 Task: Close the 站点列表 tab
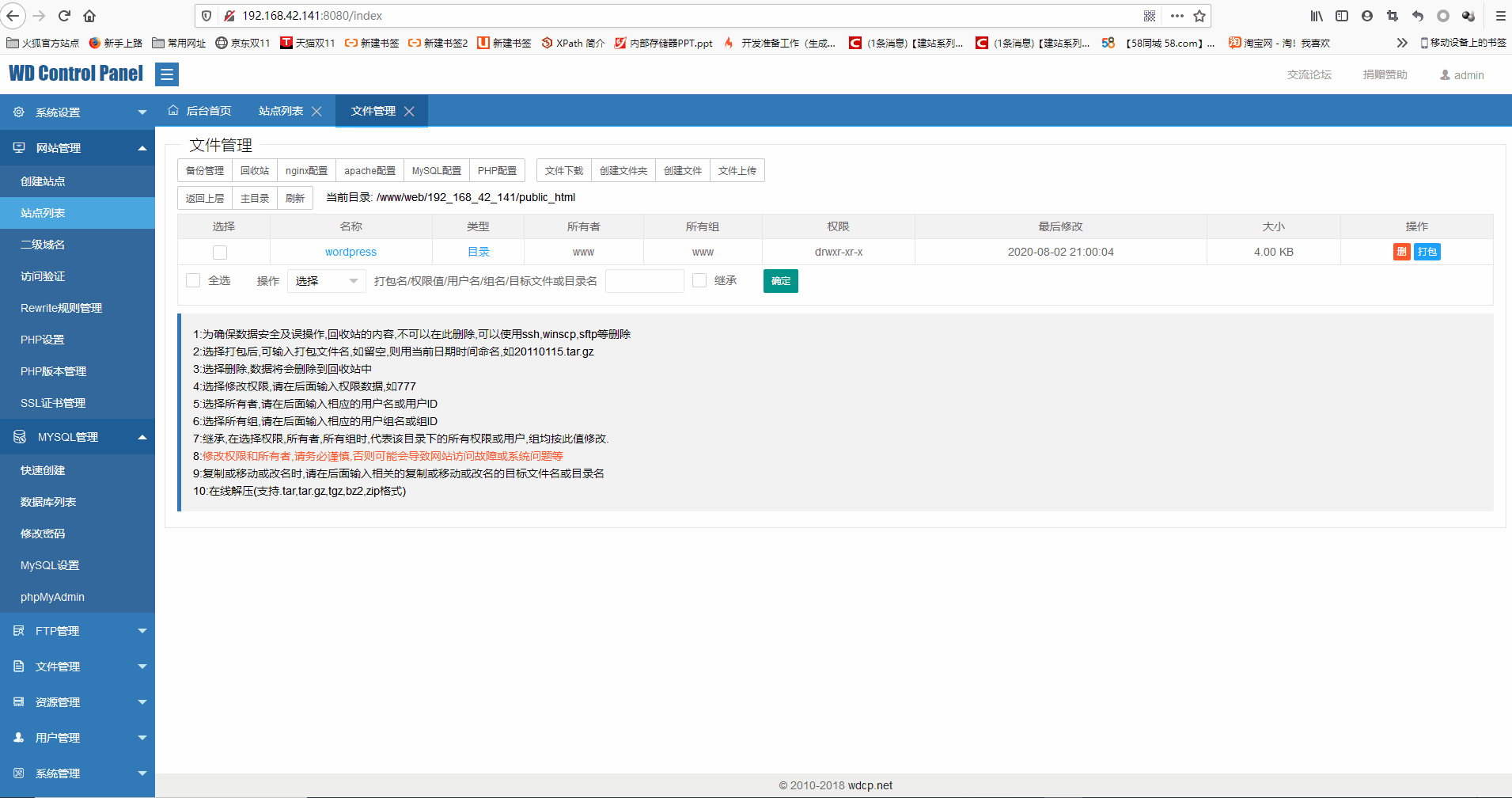[x=316, y=112]
